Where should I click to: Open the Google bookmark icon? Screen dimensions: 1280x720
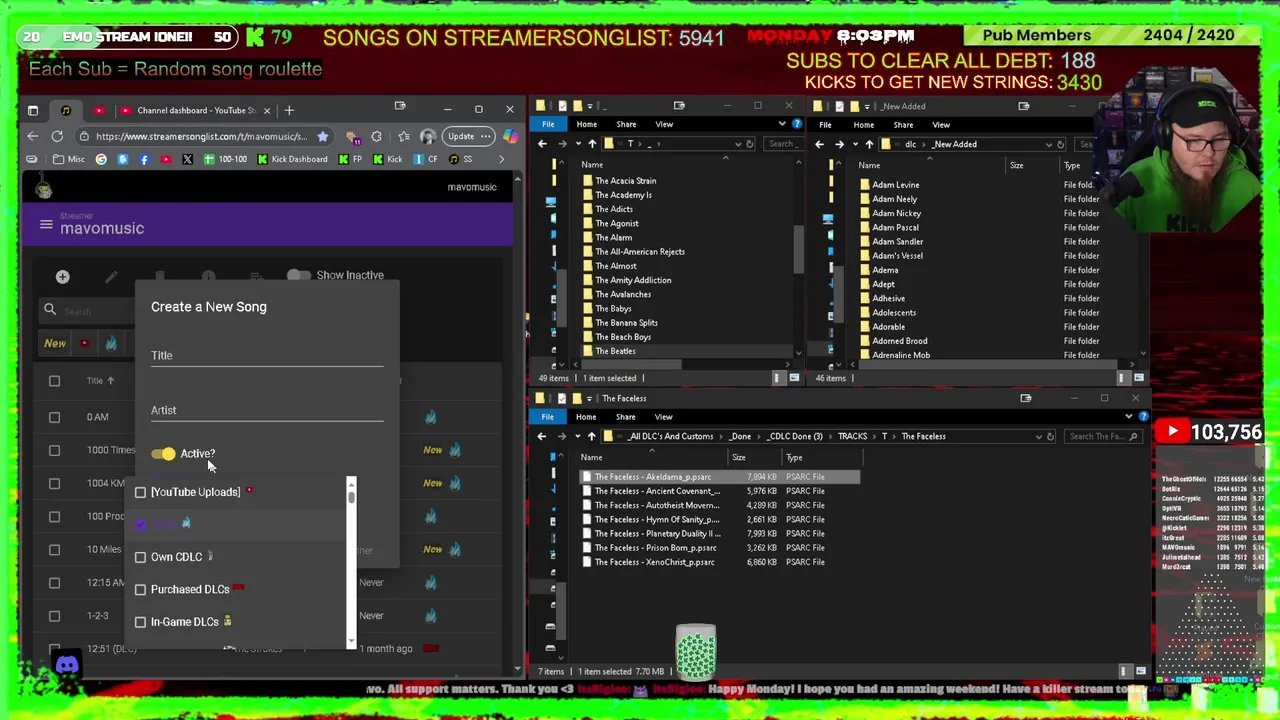(x=101, y=159)
